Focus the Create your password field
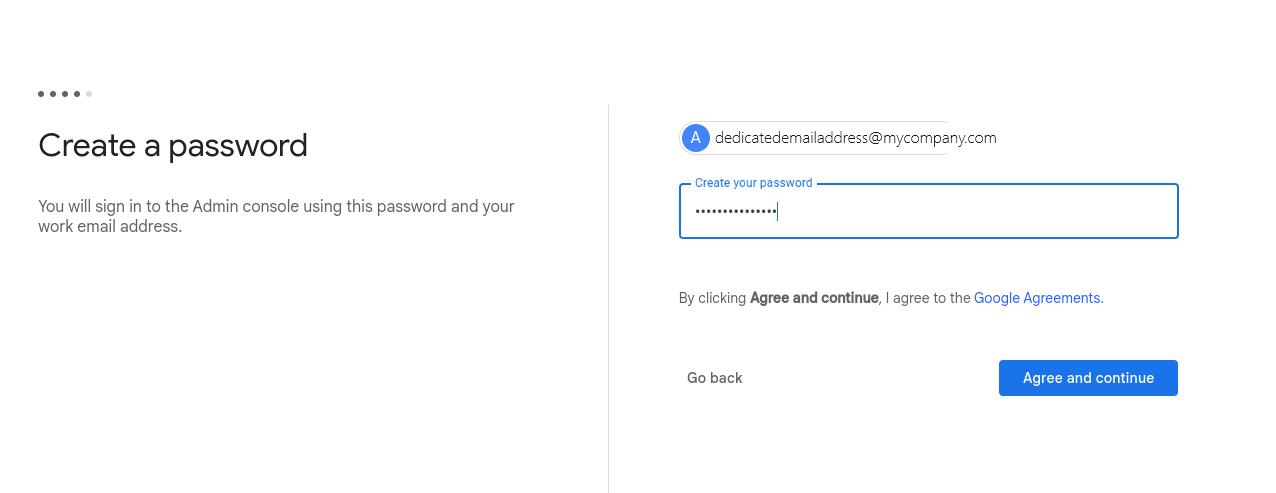This screenshot has width=1276, height=493. point(929,211)
